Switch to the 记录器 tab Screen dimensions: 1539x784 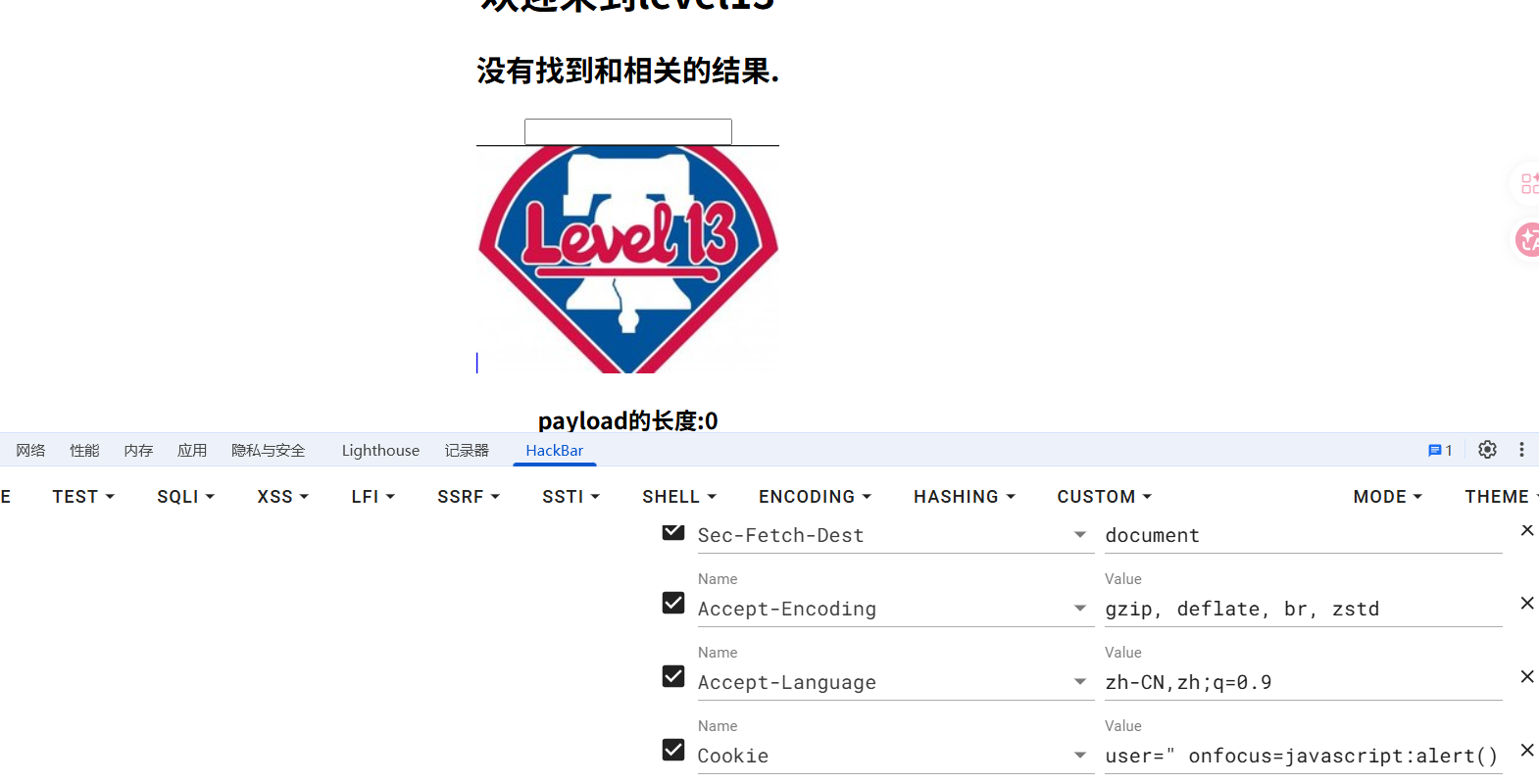point(467,450)
